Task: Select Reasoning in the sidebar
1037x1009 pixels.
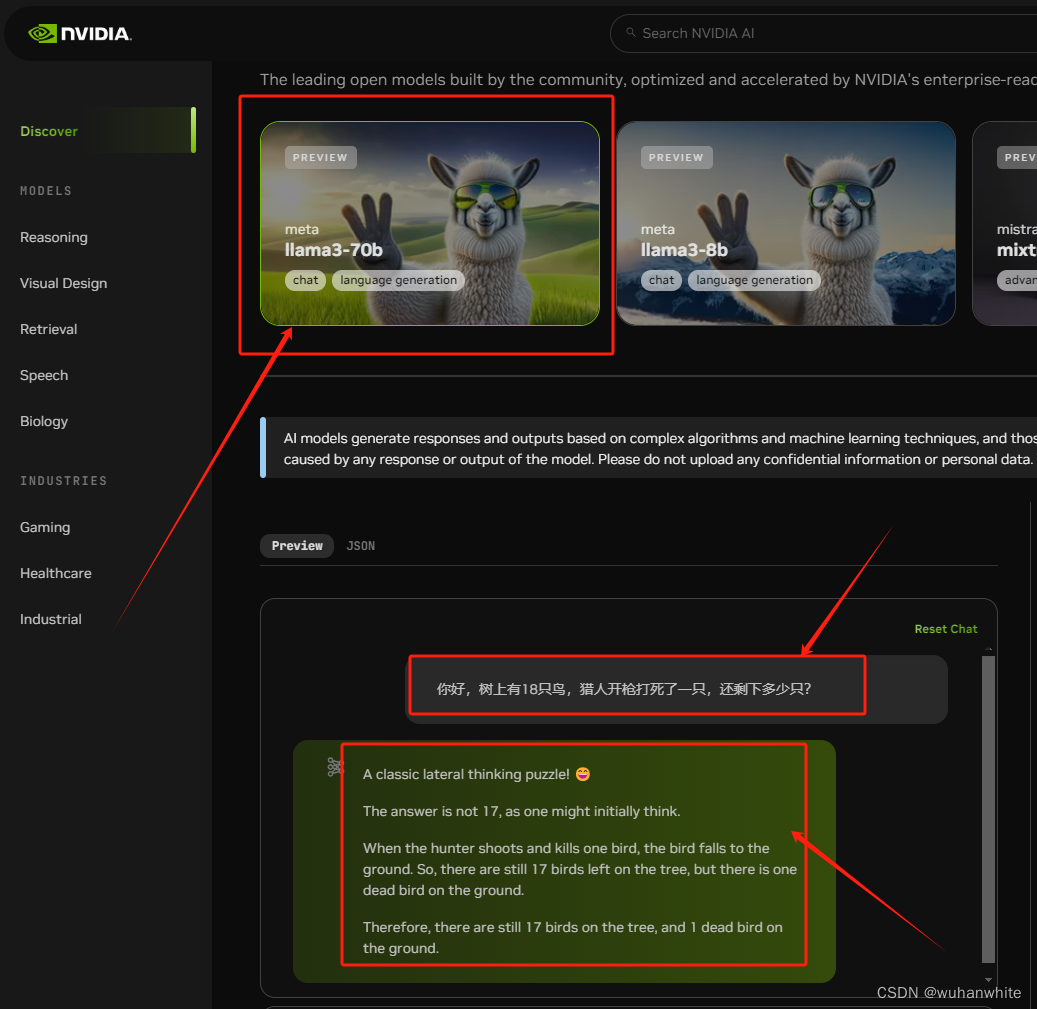Action: tap(54, 237)
